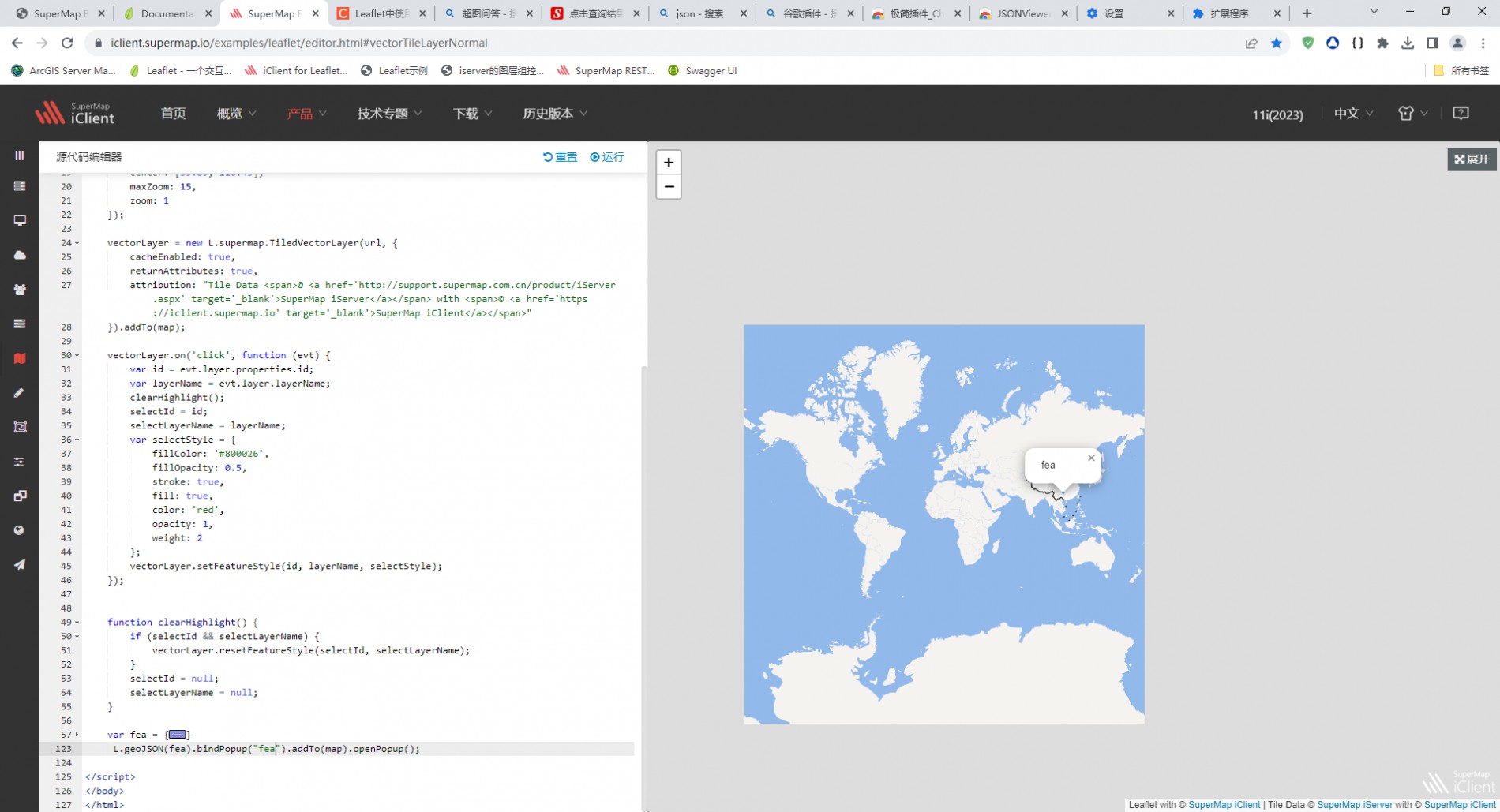Collapse code fold at line 36
This screenshot has height=812, width=1500.
pyautogui.click(x=77, y=440)
